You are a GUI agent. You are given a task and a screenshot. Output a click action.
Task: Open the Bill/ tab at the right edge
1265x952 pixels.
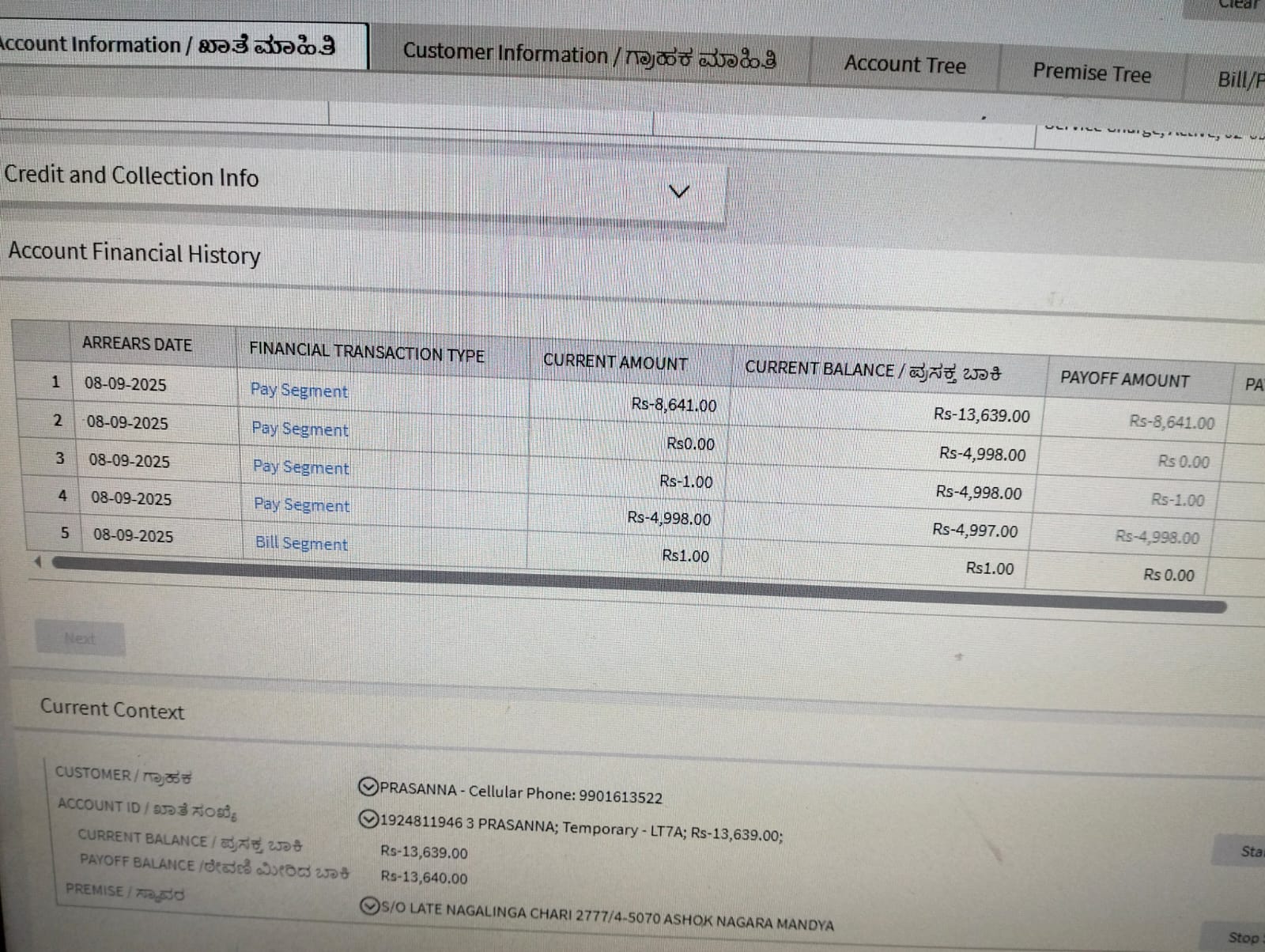1240,80
